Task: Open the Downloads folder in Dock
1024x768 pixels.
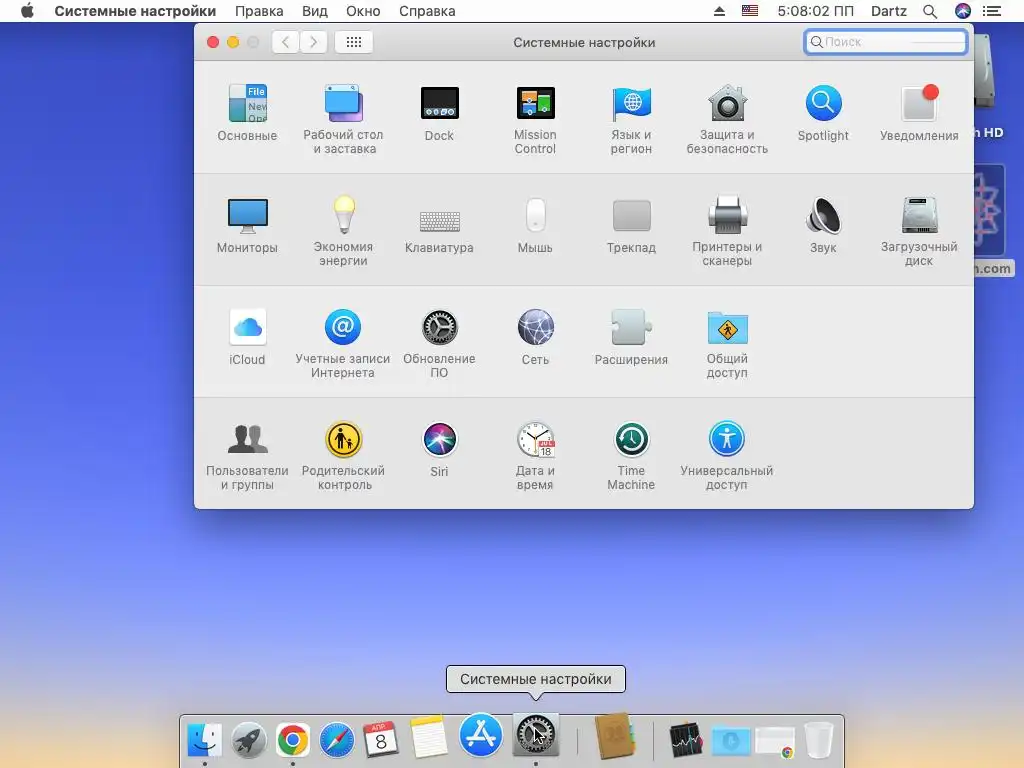Action: pyautogui.click(x=731, y=740)
